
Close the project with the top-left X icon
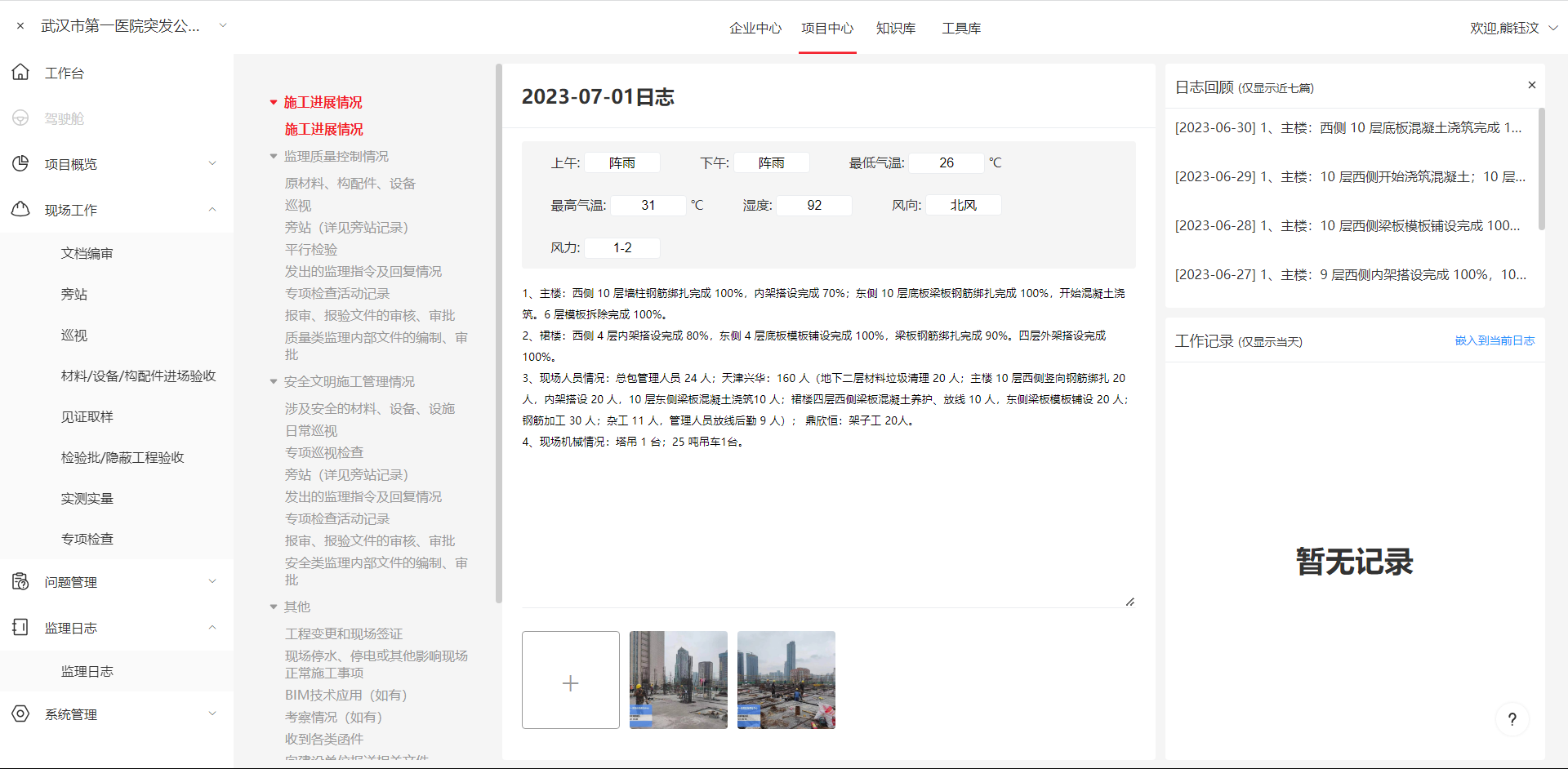tap(20, 26)
